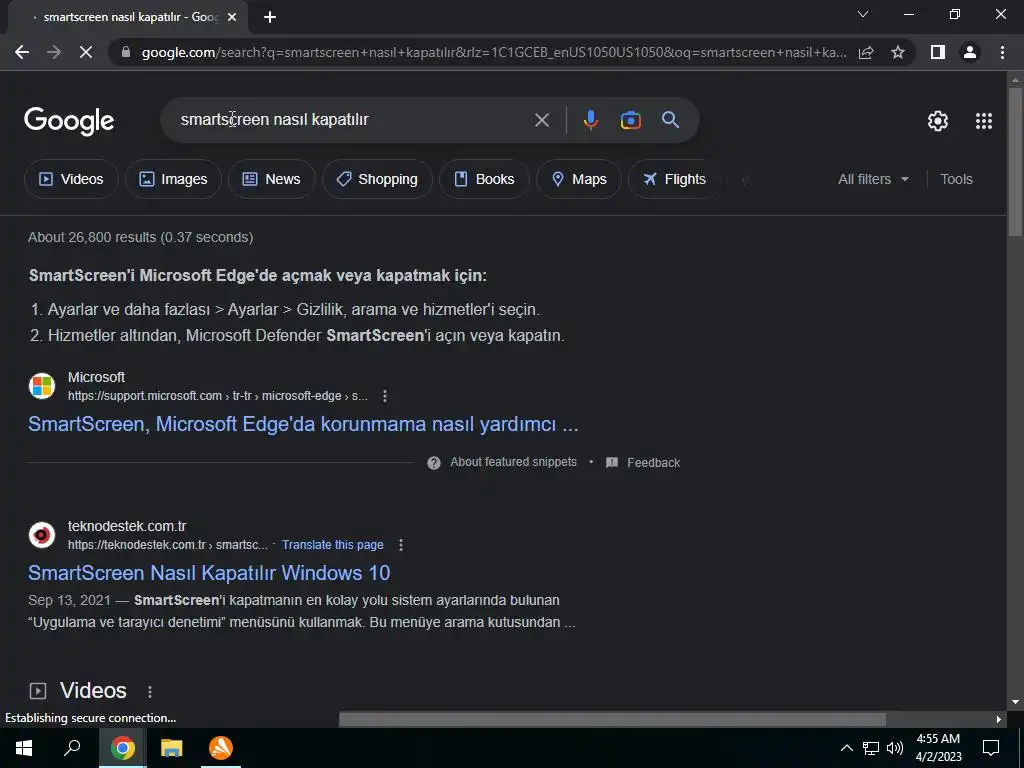
Task: Click the scrollbar's right arrow
Action: 999,719
